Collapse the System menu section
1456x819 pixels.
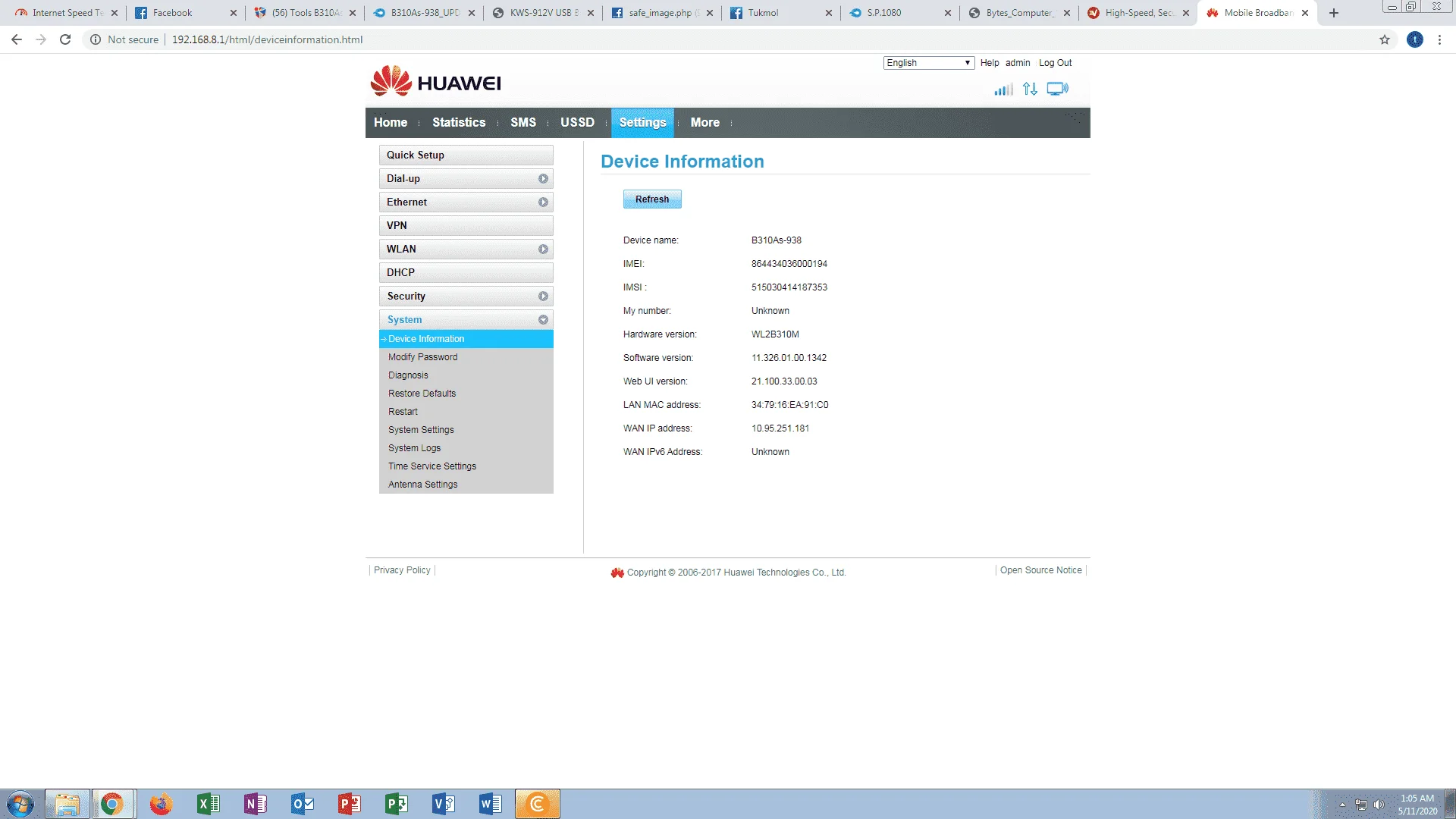click(466, 320)
